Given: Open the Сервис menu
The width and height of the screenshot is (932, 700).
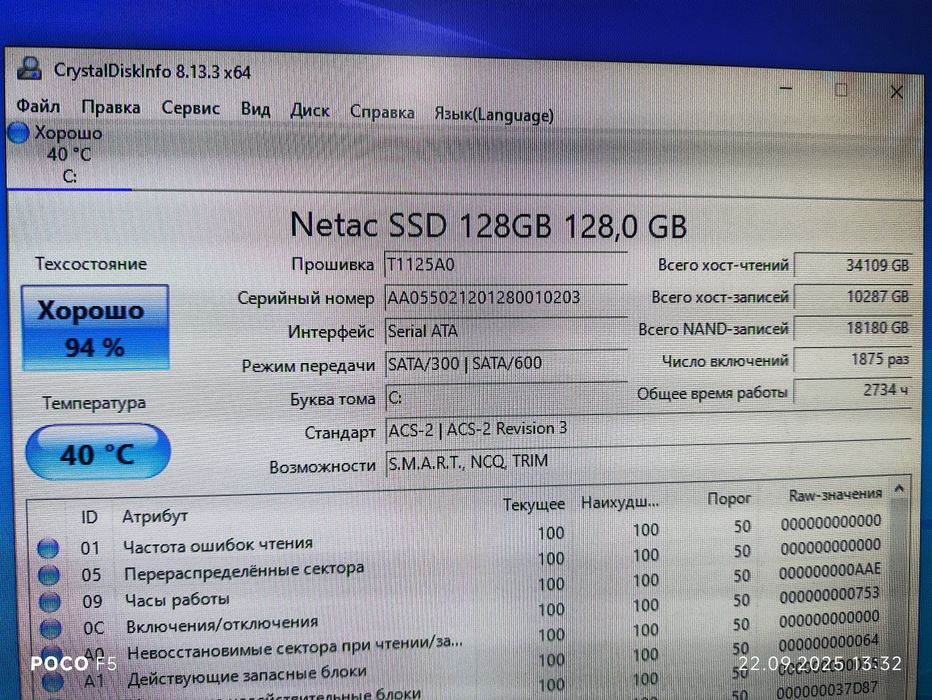Looking at the screenshot, I should (190, 108).
